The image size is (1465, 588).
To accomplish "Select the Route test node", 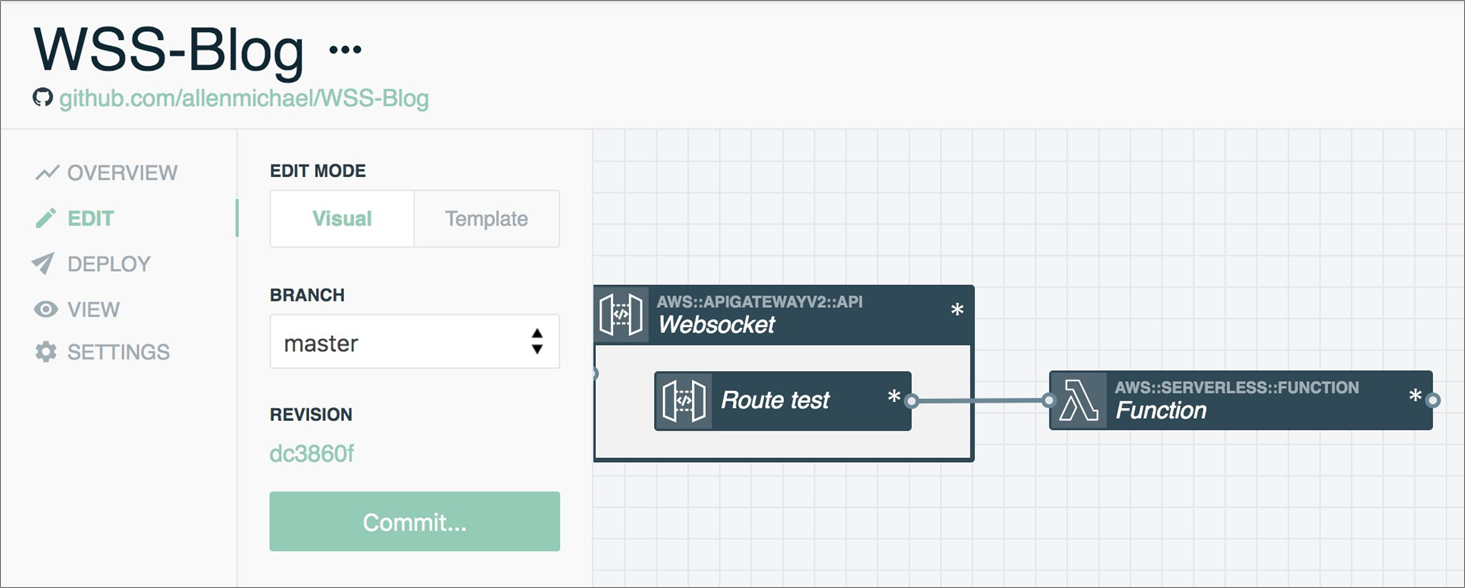I will [783, 401].
